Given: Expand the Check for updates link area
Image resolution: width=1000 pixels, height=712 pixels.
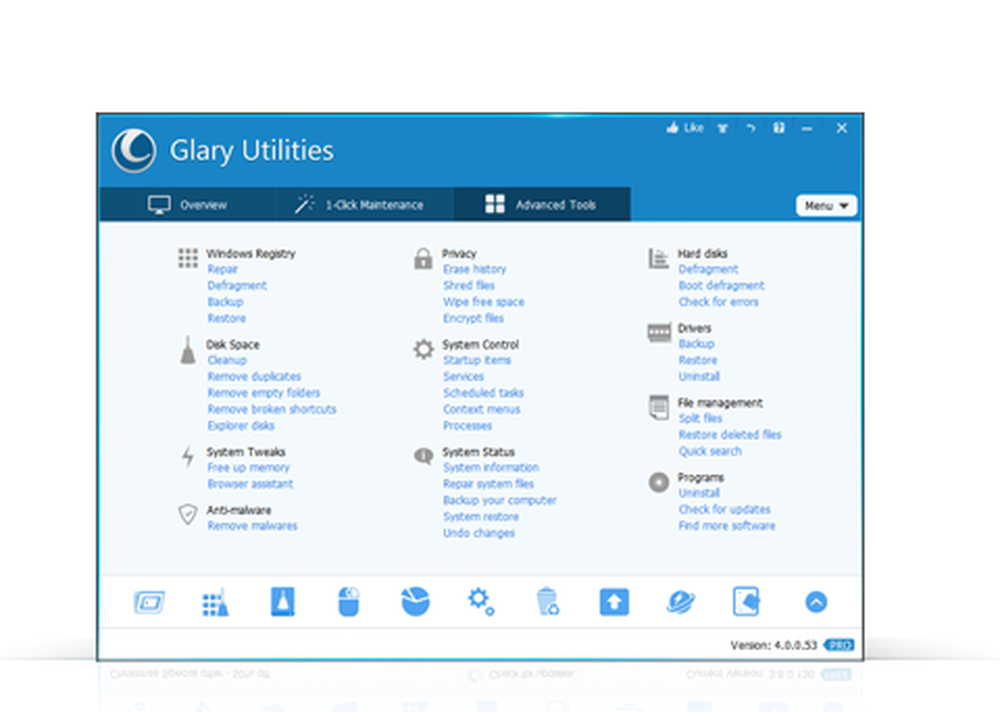Looking at the screenshot, I should [725, 509].
